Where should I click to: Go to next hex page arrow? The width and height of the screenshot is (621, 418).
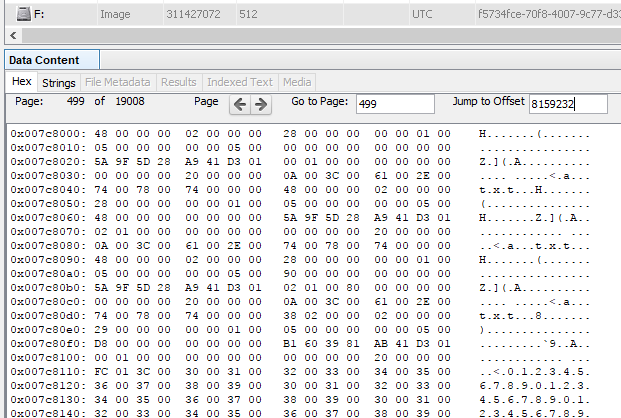pyautogui.click(x=261, y=105)
